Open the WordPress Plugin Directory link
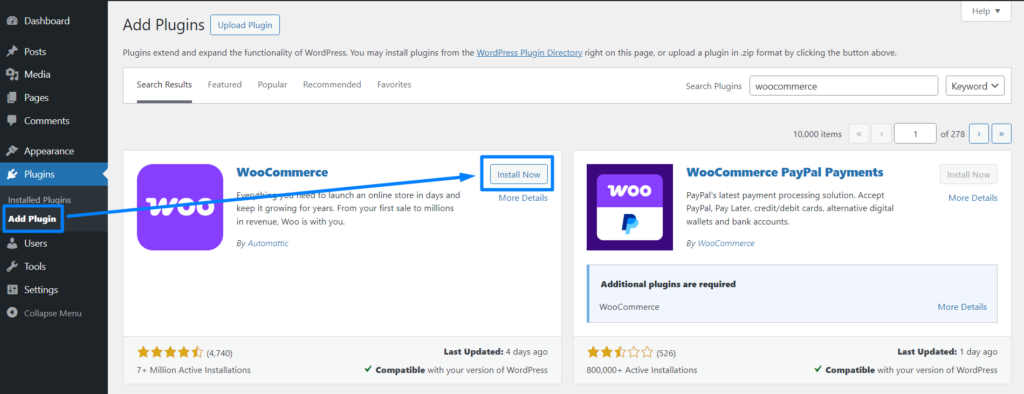 point(529,53)
